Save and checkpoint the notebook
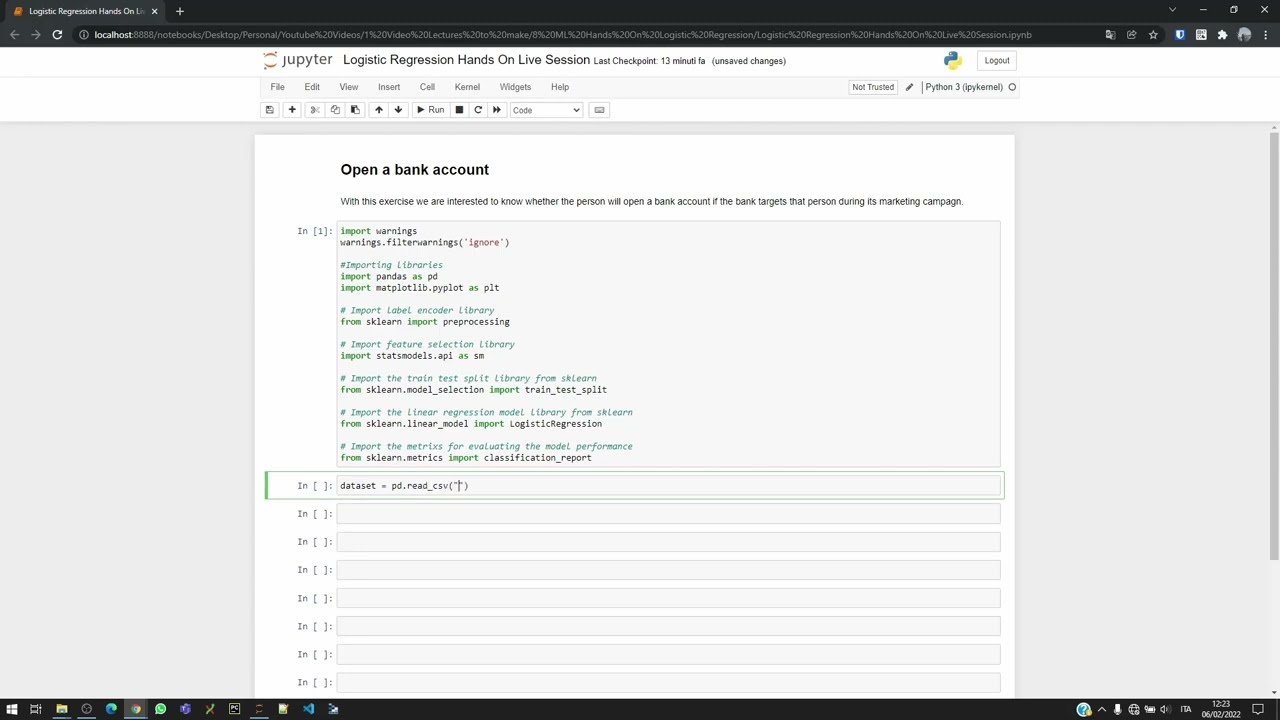1280x720 pixels. (269, 110)
